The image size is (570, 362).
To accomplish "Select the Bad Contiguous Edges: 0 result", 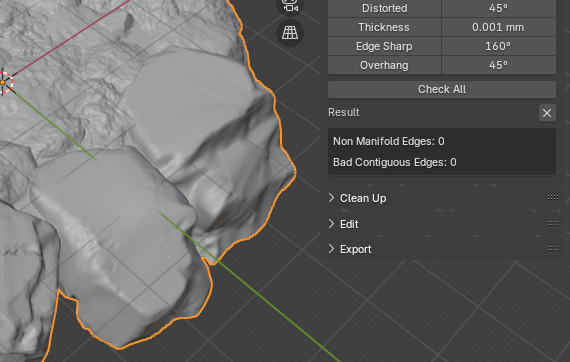I will [x=395, y=162].
